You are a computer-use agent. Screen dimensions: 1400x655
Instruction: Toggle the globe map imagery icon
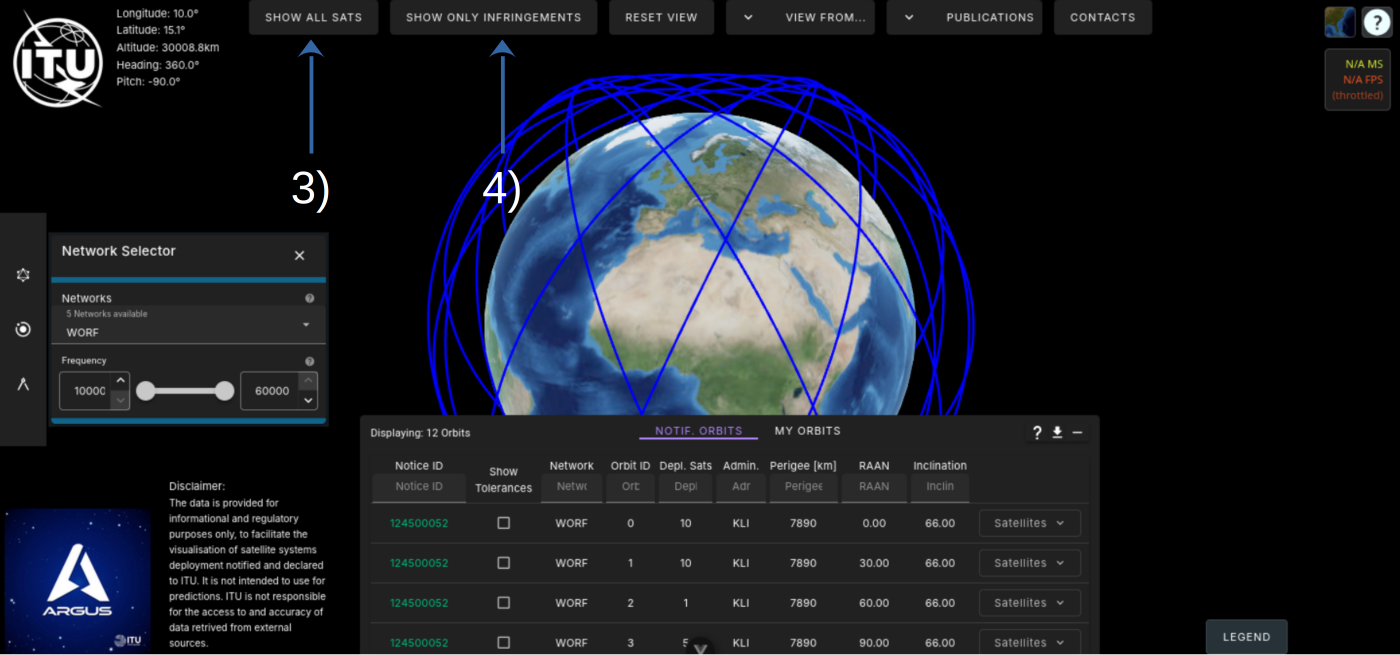[1340, 22]
